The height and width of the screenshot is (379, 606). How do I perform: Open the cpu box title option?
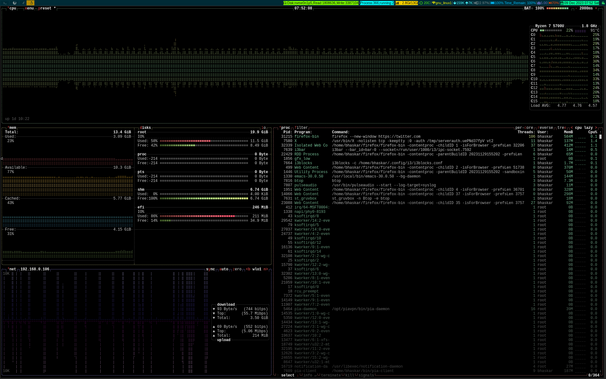tap(12, 8)
